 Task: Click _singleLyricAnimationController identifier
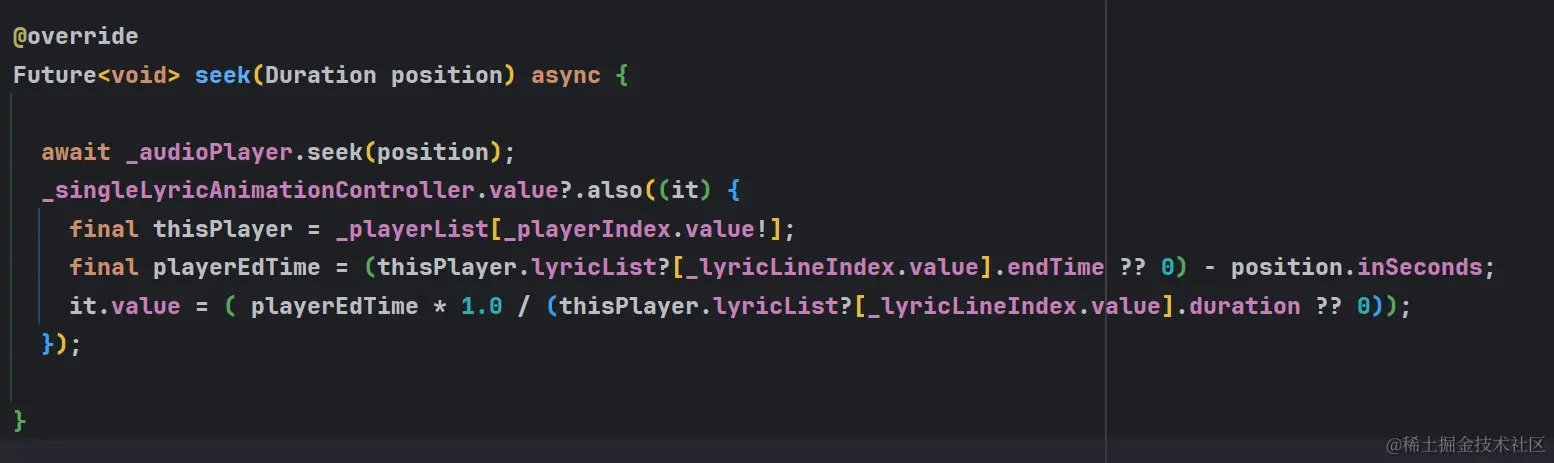coord(258,190)
